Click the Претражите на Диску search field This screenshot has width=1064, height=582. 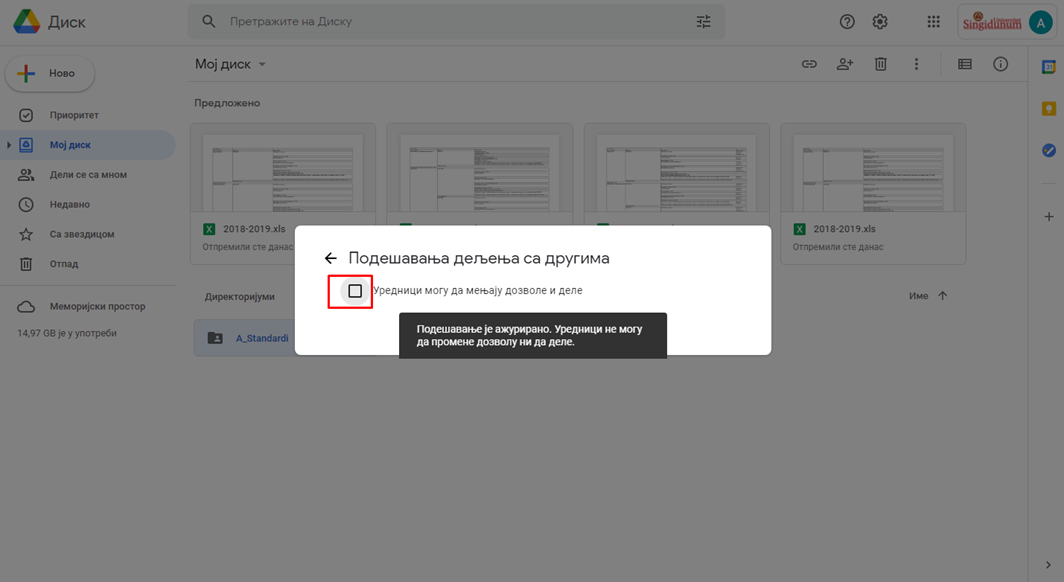[450, 21]
